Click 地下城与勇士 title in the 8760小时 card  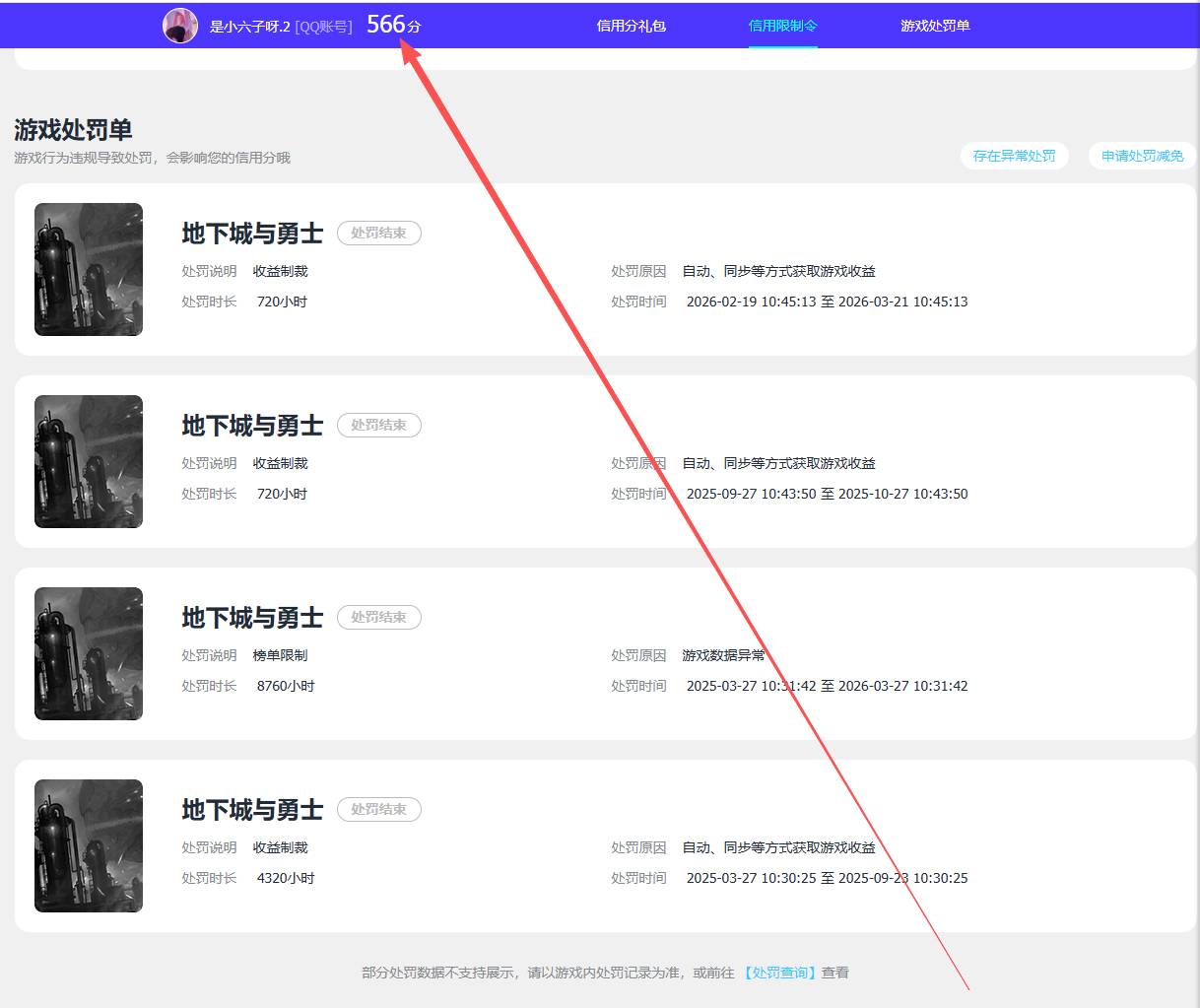252,618
